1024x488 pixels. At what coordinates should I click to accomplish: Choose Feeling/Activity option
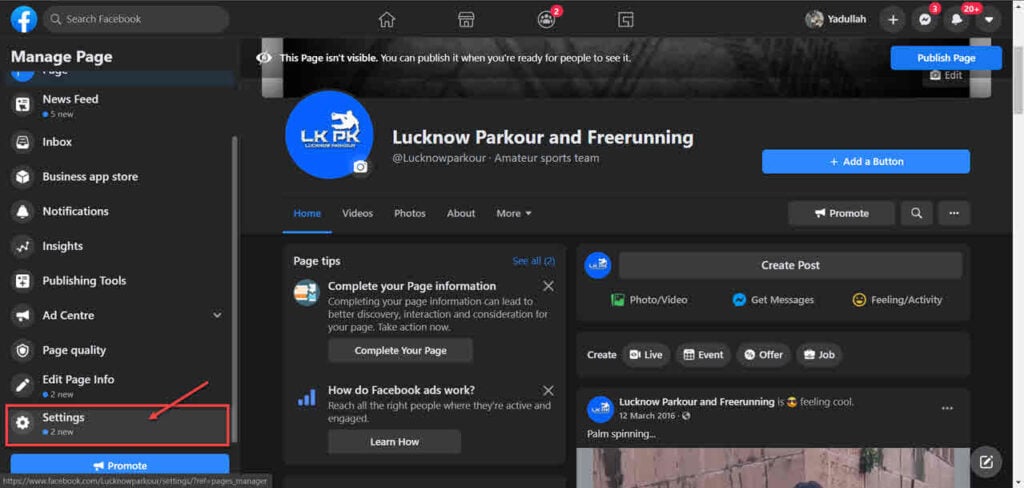(897, 300)
